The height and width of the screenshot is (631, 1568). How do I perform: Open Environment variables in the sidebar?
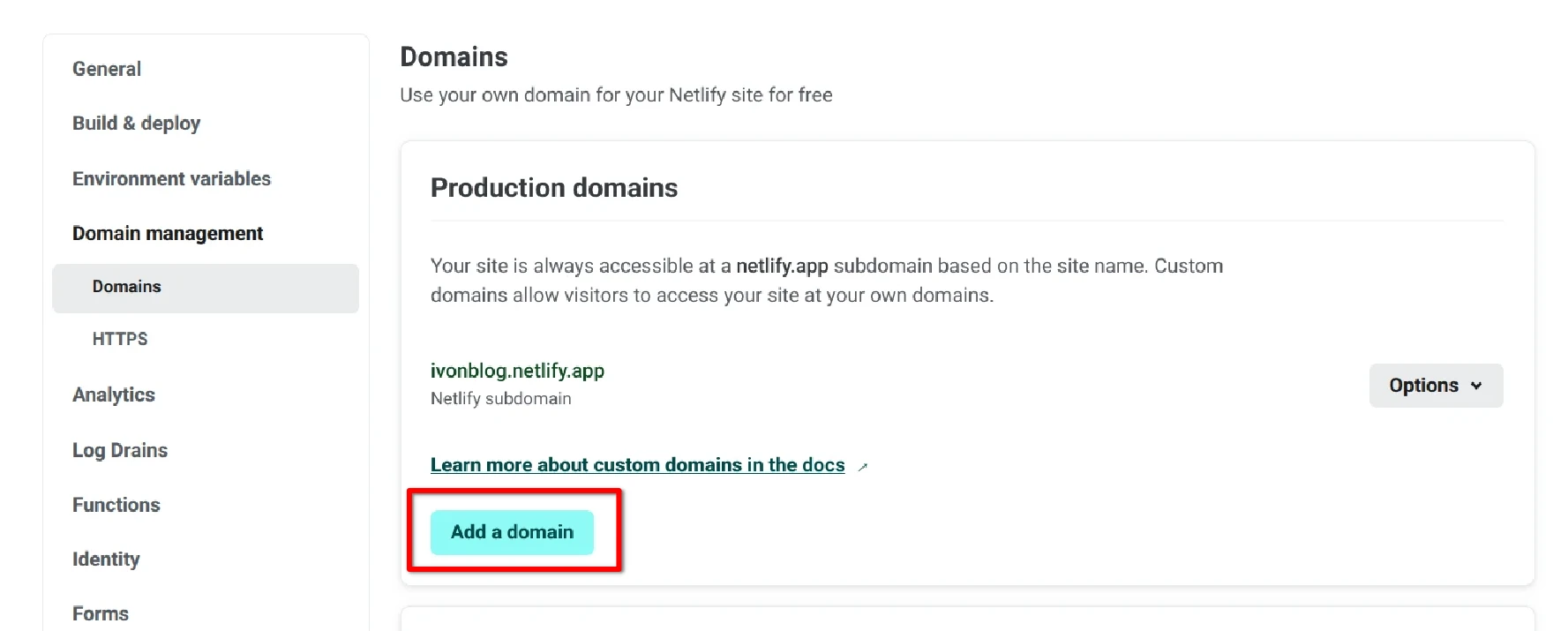click(171, 179)
